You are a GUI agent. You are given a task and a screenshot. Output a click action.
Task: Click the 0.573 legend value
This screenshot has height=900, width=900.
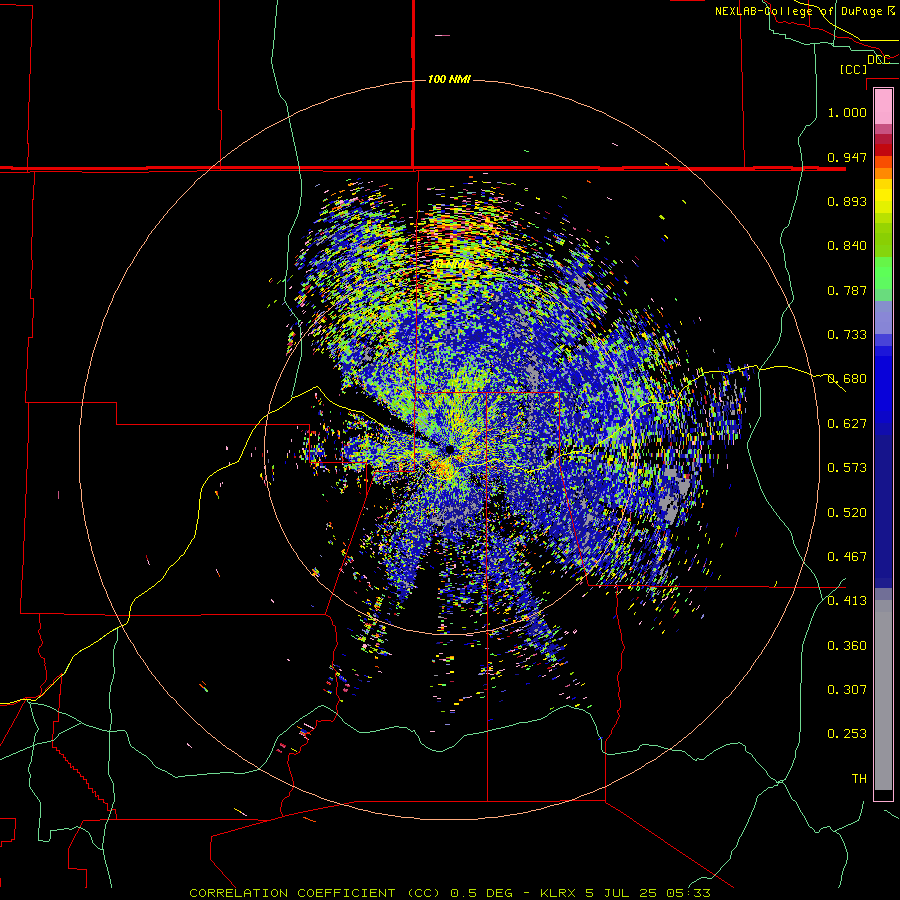tap(847, 468)
